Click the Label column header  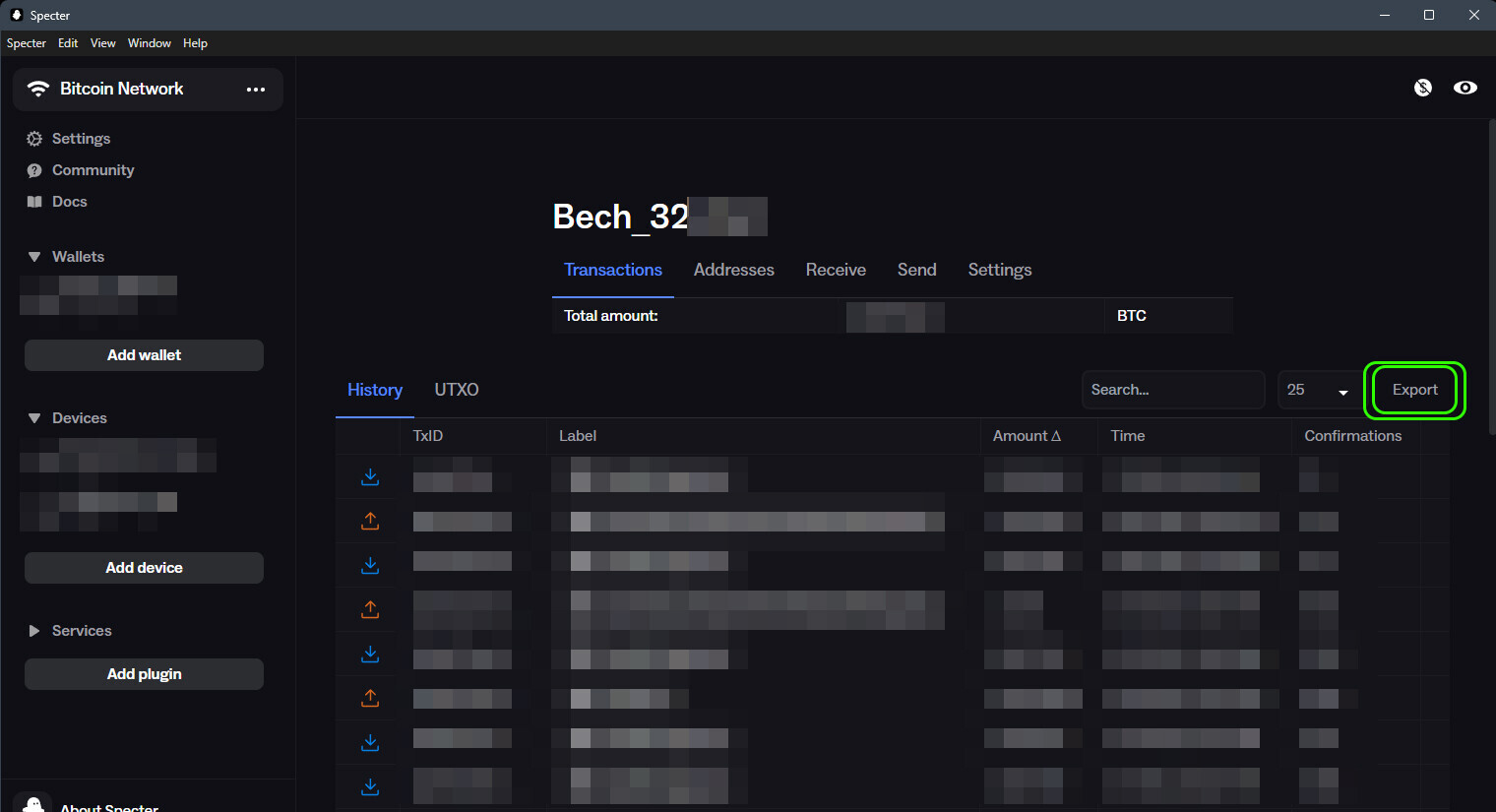click(578, 436)
